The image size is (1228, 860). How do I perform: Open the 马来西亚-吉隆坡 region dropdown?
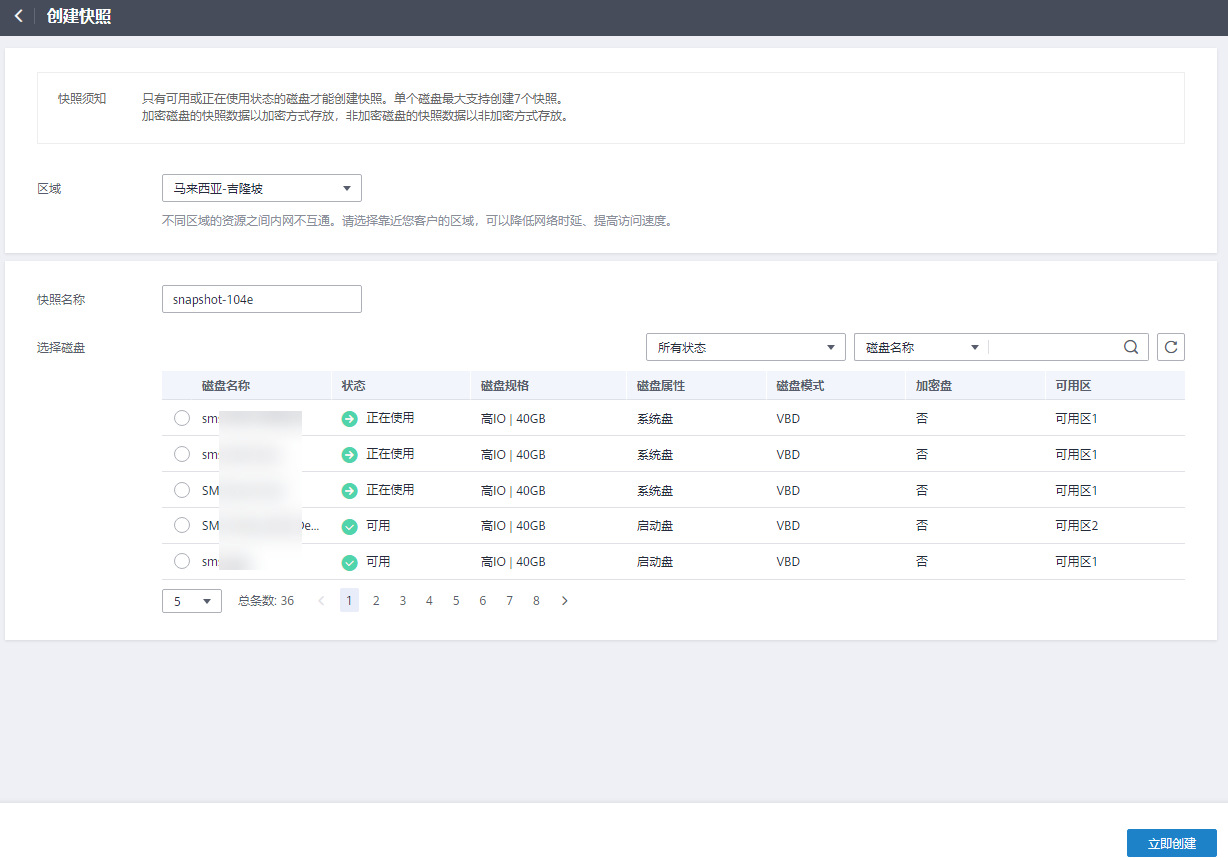tap(262, 188)
